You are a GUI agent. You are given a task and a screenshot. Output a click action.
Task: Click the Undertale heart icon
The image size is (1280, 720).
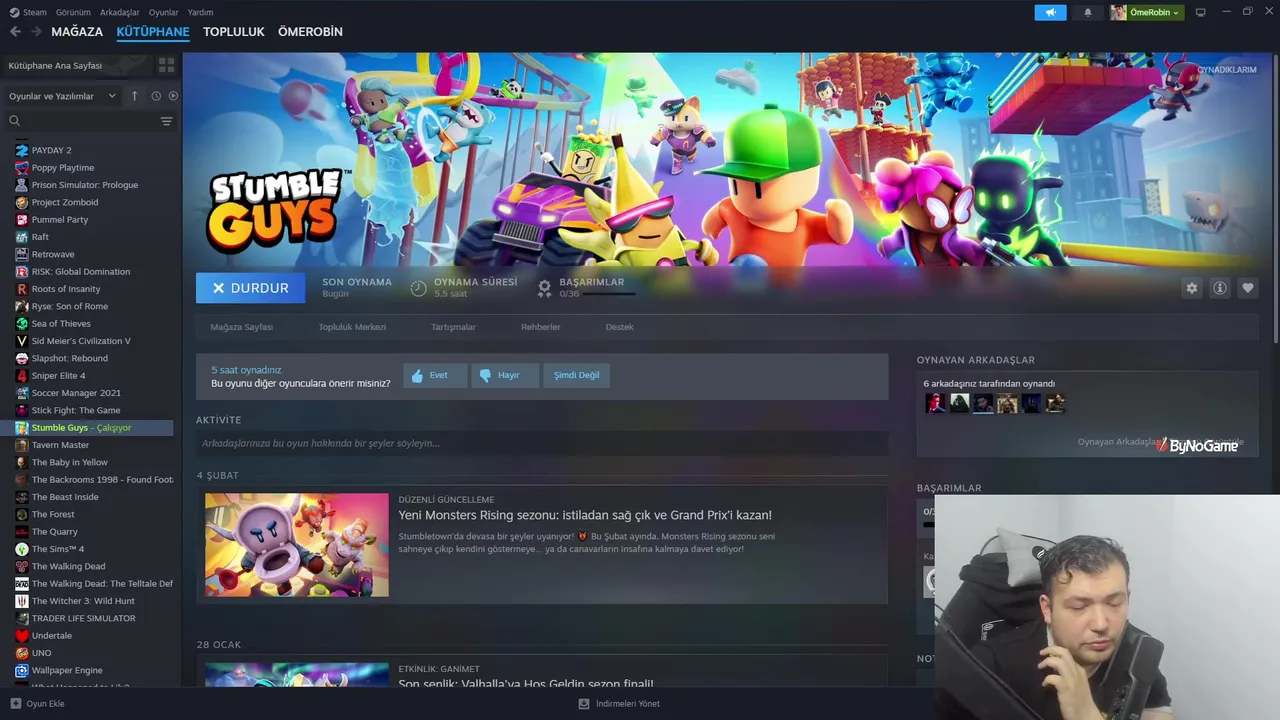(x=22, y=636)
